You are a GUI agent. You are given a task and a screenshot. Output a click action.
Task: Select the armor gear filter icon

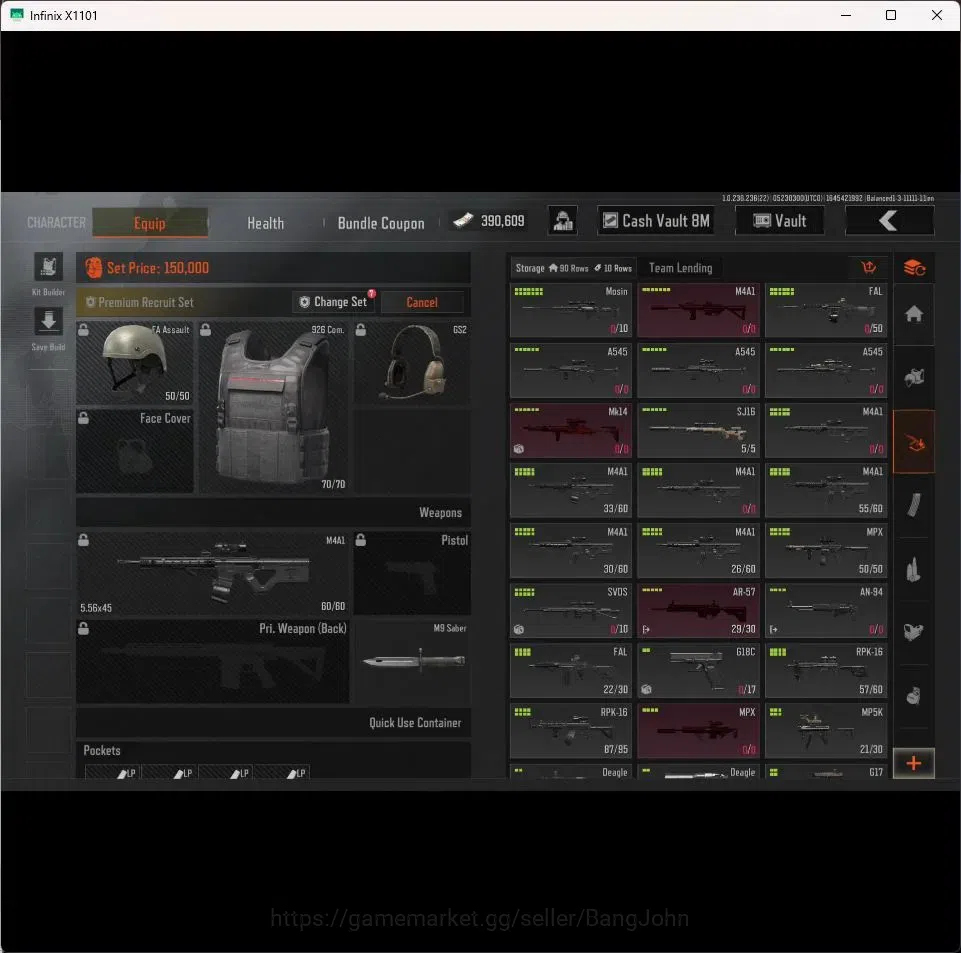point(914,377)
